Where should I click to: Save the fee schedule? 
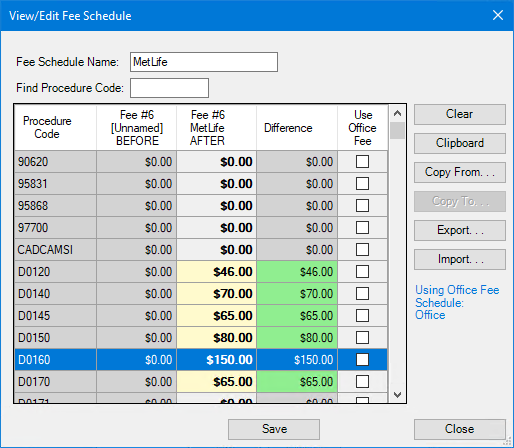tap(274, 429)
